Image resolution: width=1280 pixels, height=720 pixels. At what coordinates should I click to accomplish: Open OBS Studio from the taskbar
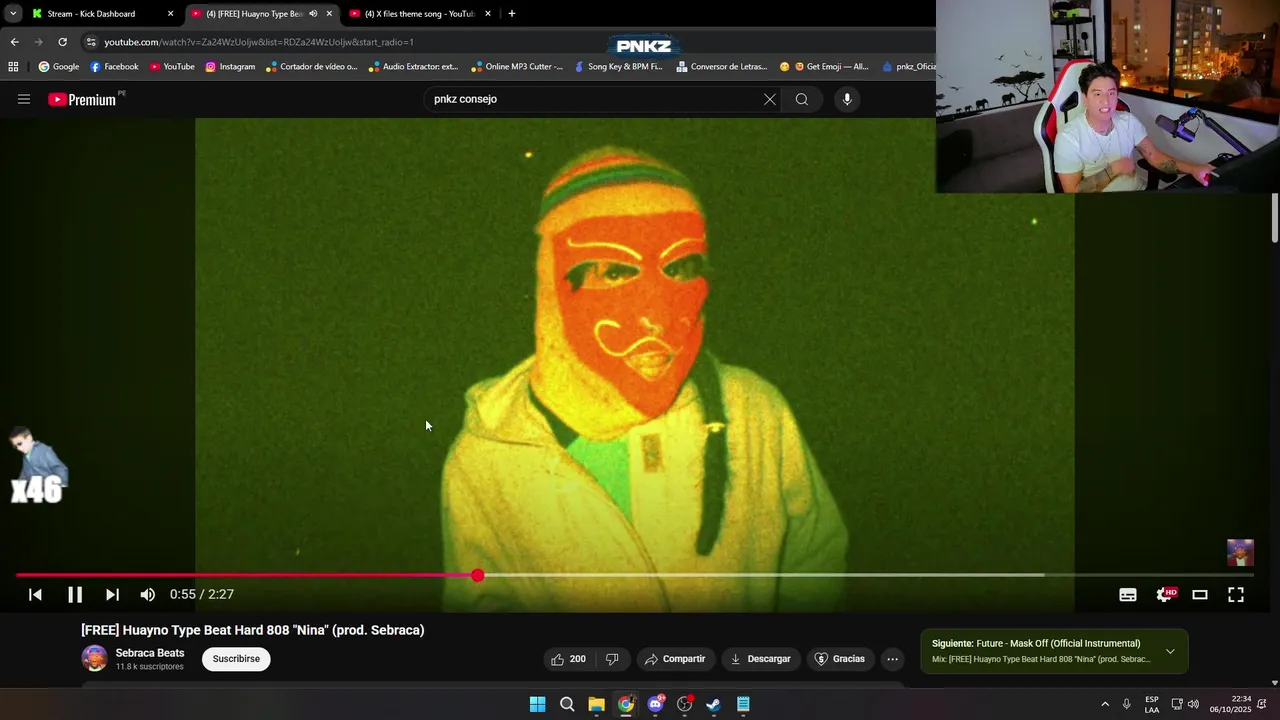click(685, 704)
